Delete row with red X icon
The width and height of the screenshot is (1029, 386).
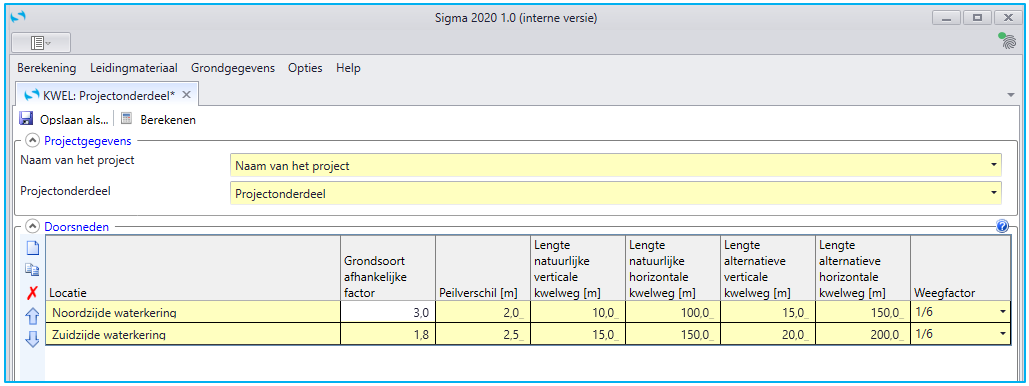33,292
